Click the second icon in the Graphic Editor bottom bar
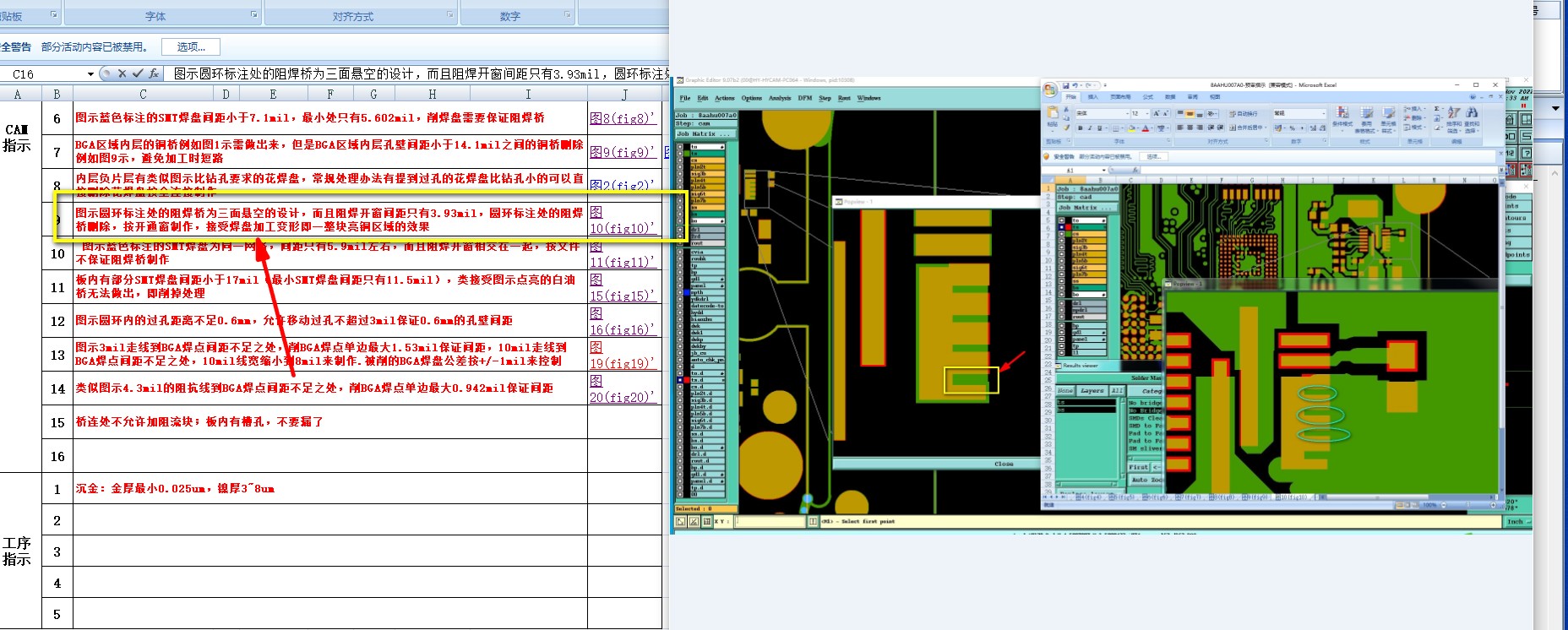1568x630 pixels. click(694, 521)
